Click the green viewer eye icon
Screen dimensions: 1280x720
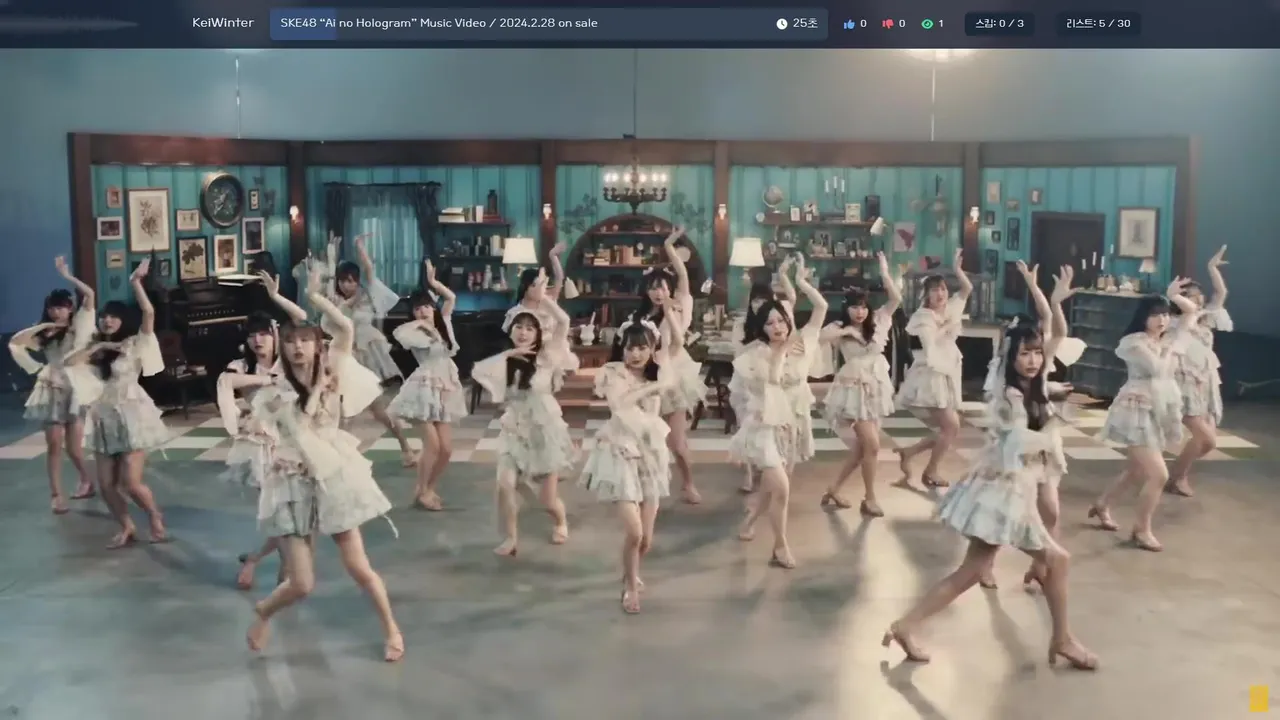(927, 23)
